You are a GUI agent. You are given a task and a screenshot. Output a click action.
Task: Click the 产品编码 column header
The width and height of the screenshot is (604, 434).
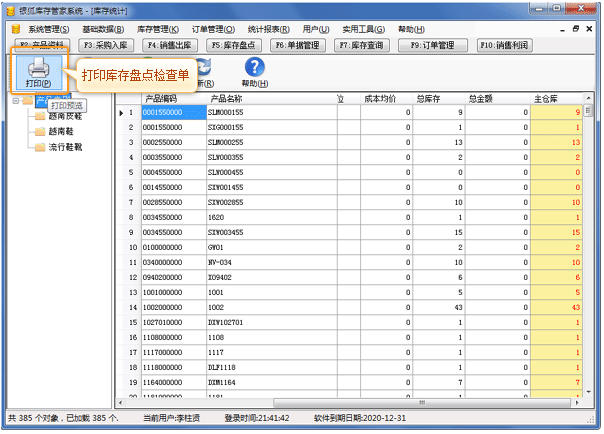pos(160,99)
